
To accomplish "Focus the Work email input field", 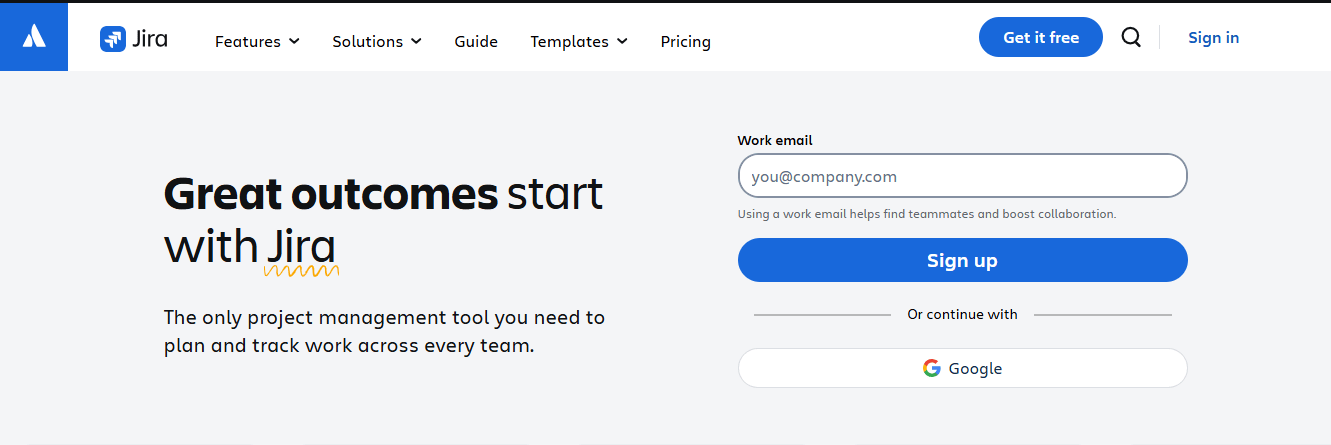I will 962,176.
